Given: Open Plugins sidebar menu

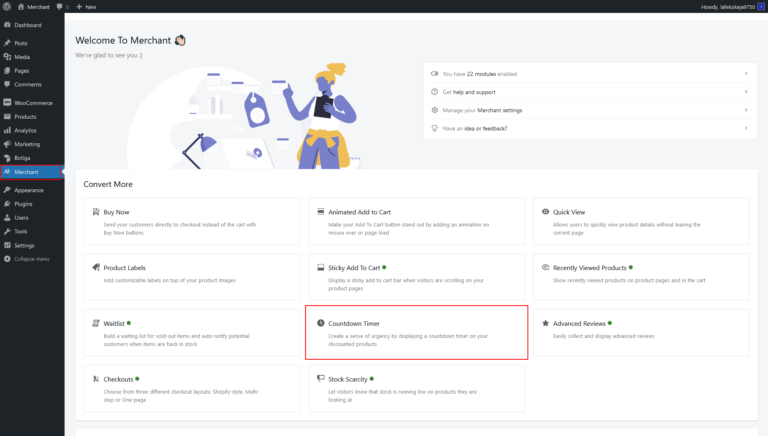Looking at the screenshot, I should 32,204.
